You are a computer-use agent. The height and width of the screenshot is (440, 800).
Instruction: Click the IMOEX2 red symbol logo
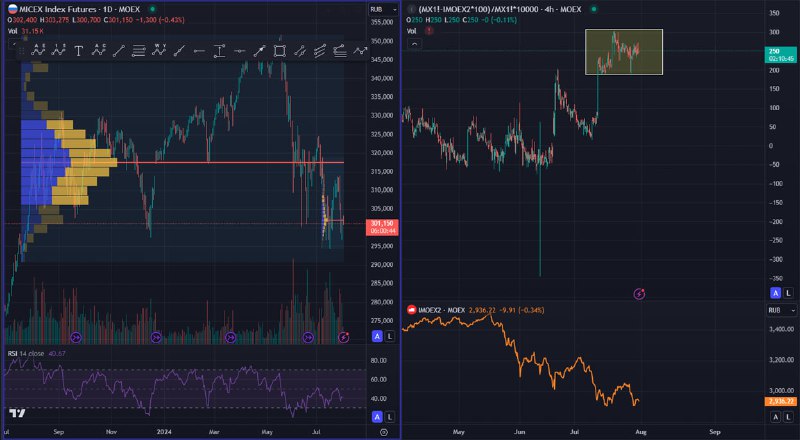[411, 310]
